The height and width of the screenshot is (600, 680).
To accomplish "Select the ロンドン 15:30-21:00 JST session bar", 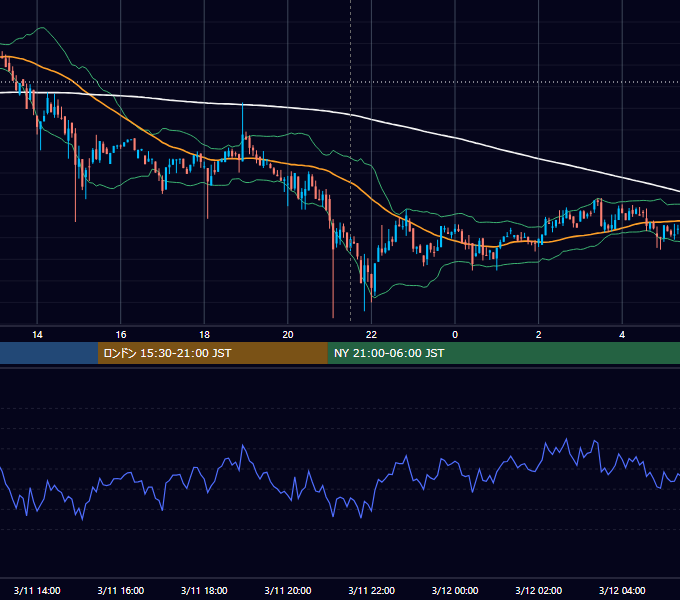I will tap(212, 353).
